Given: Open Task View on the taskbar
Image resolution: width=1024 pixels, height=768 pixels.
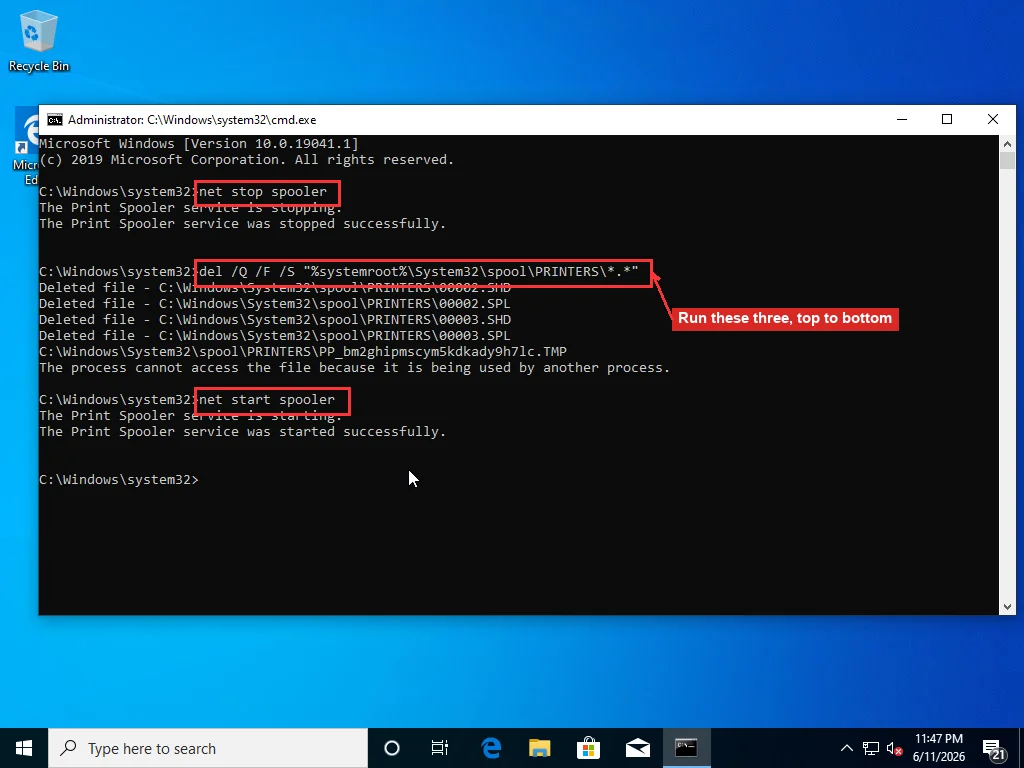Looking at the screenshot, I should click(x=440, y=748).
